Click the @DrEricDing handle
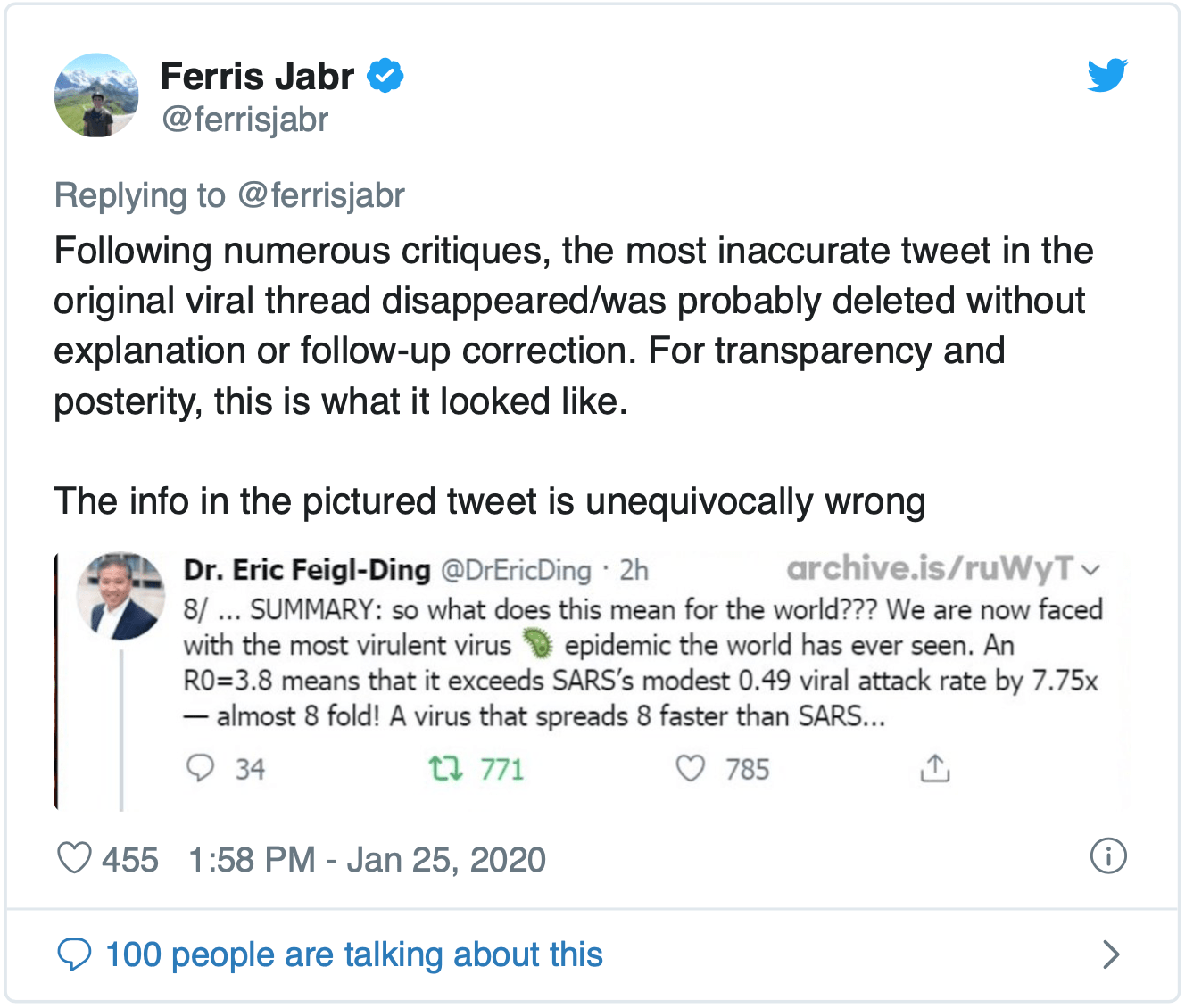The image size is (1185, 1008). point(518,569)
